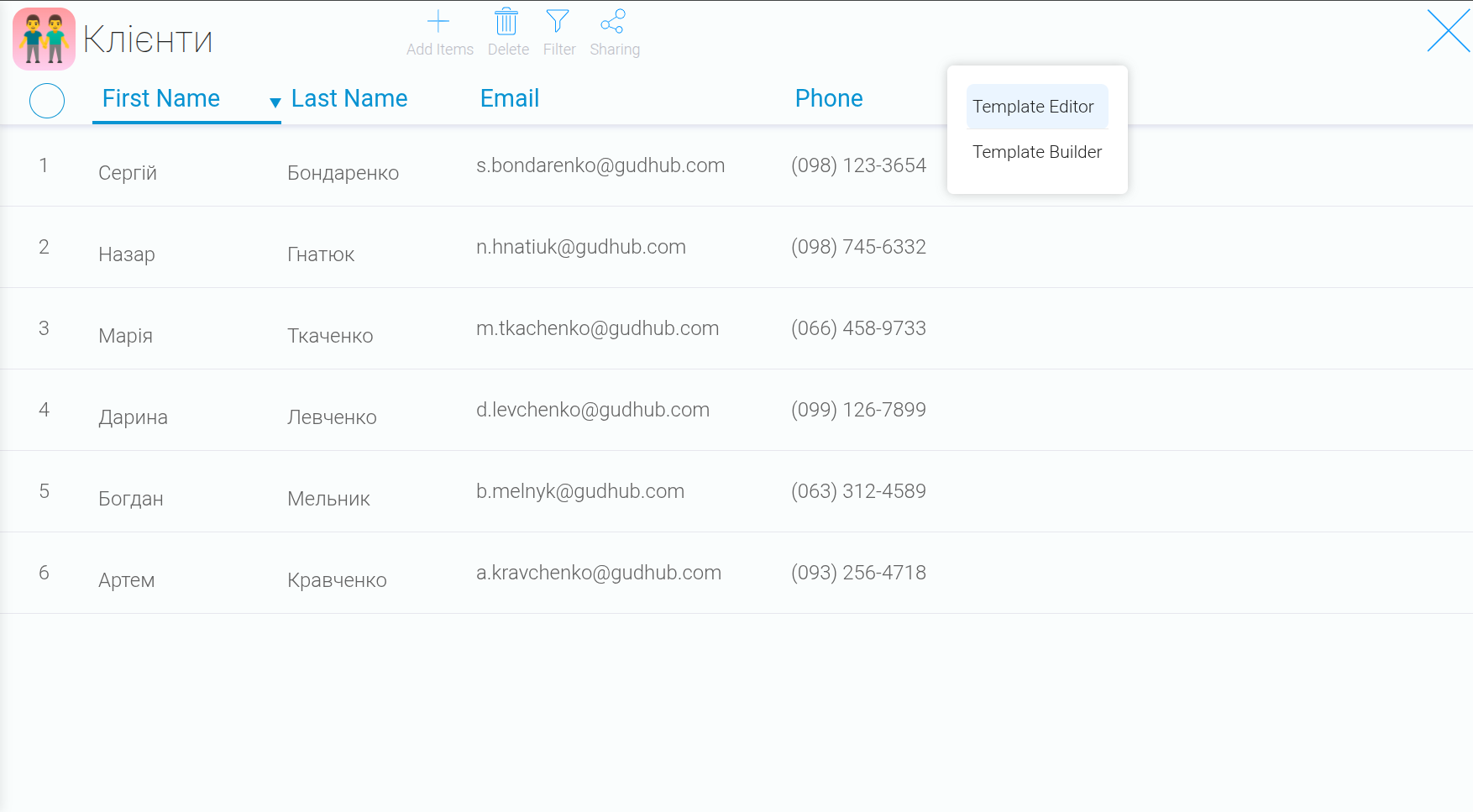Select Template Editor menu option

1037,107
